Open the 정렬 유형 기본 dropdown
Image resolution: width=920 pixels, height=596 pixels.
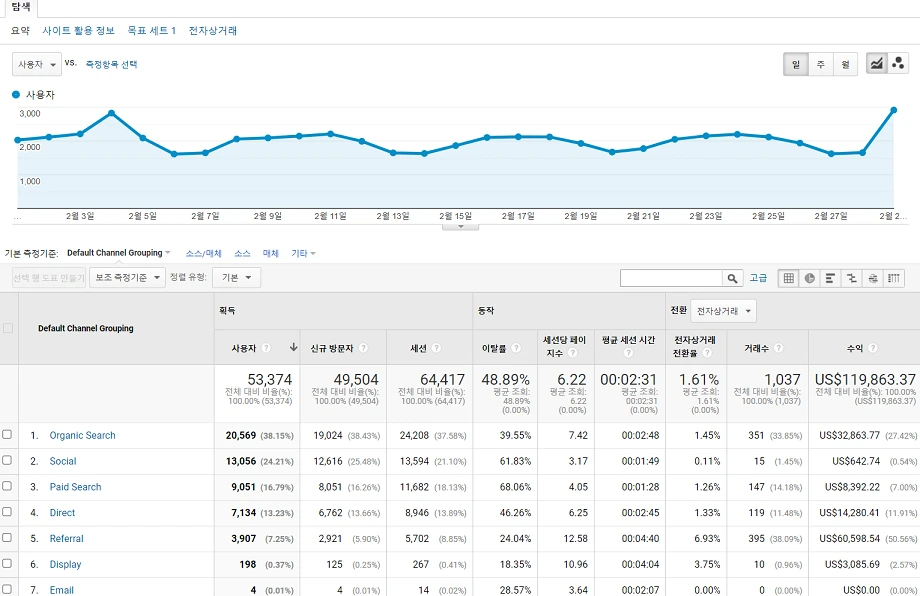236,277
